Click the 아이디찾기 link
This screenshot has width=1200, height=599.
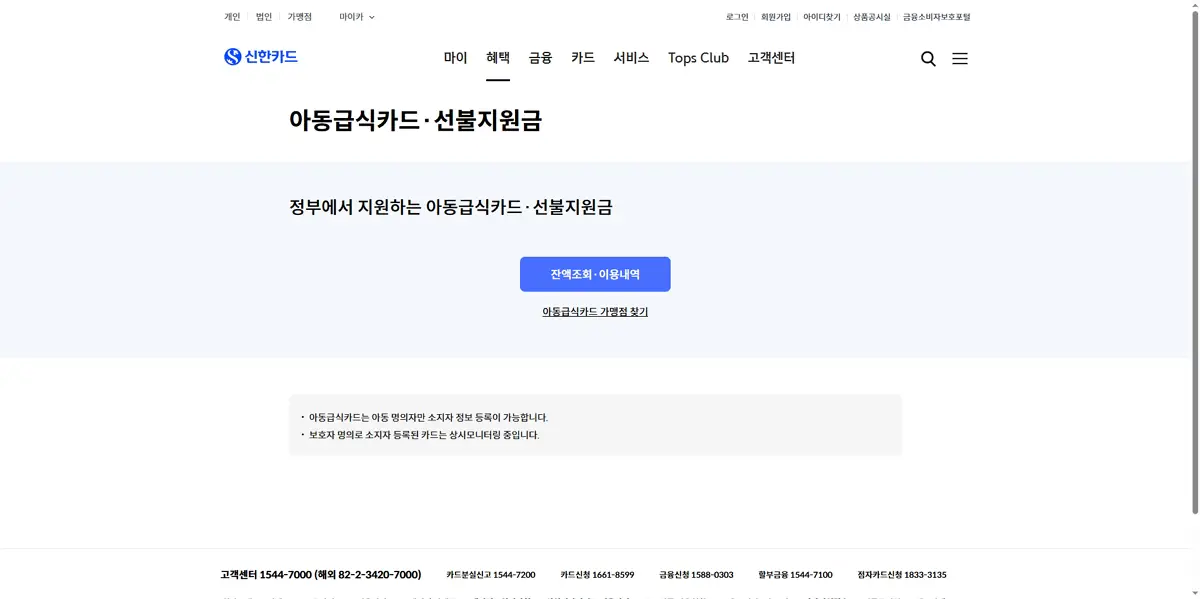(x=822, y=17)
